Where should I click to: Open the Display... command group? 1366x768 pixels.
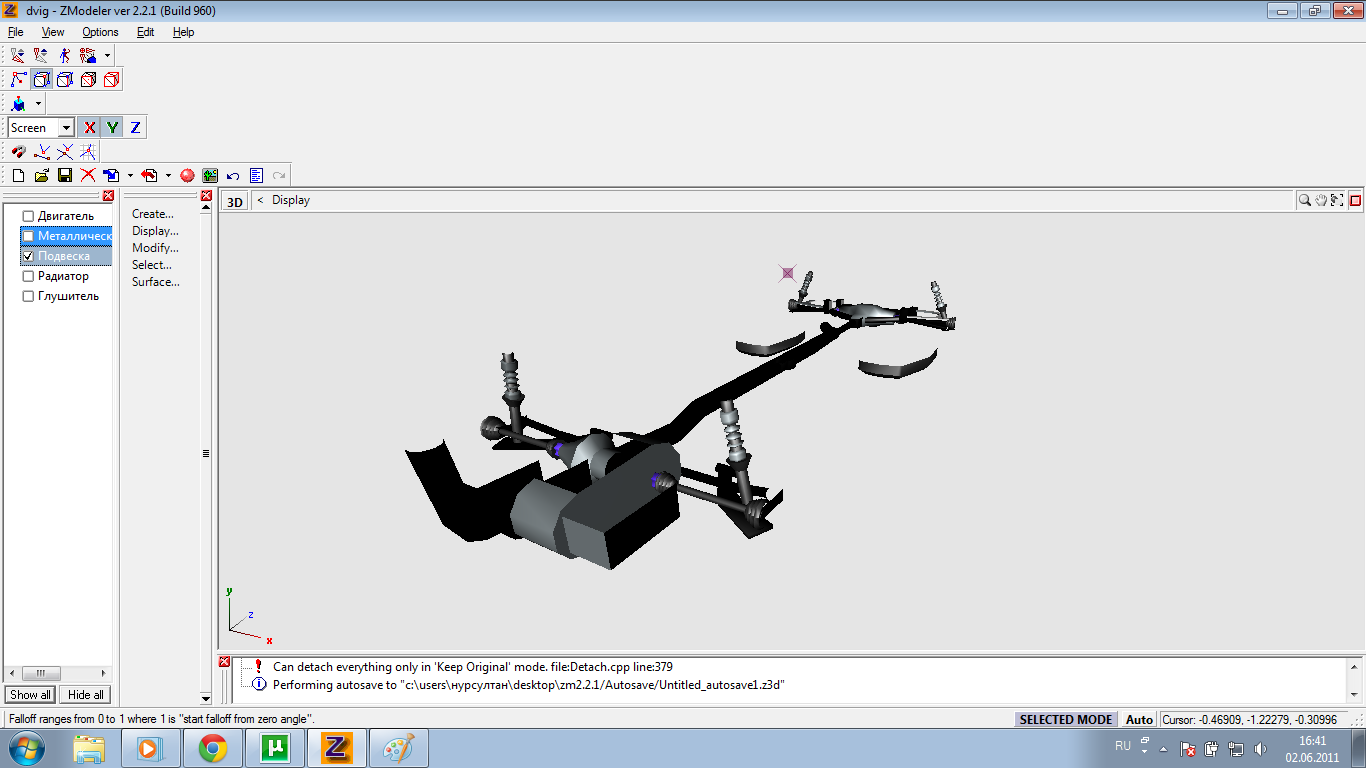[x=155, y=231]
